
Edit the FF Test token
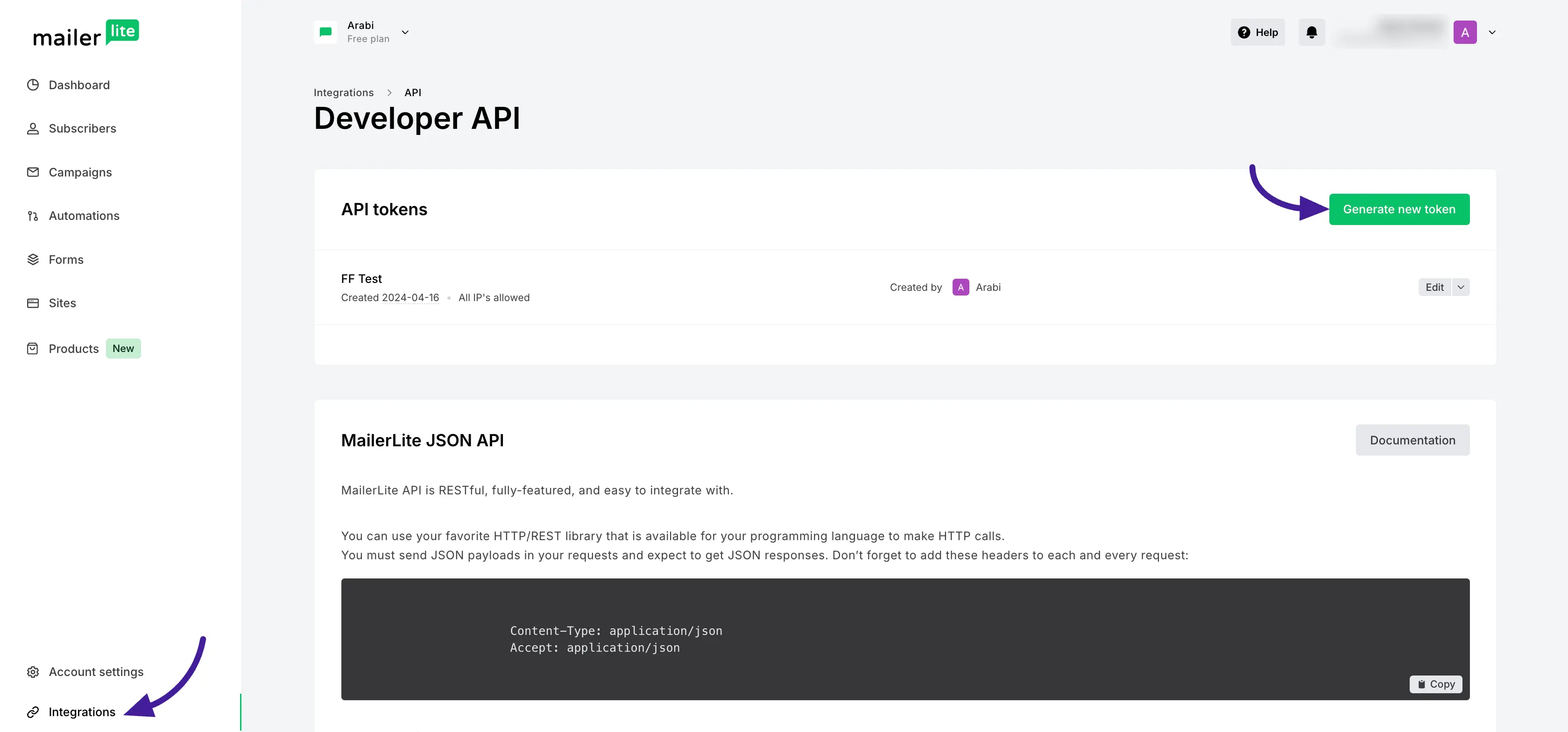coord(1434,287)
